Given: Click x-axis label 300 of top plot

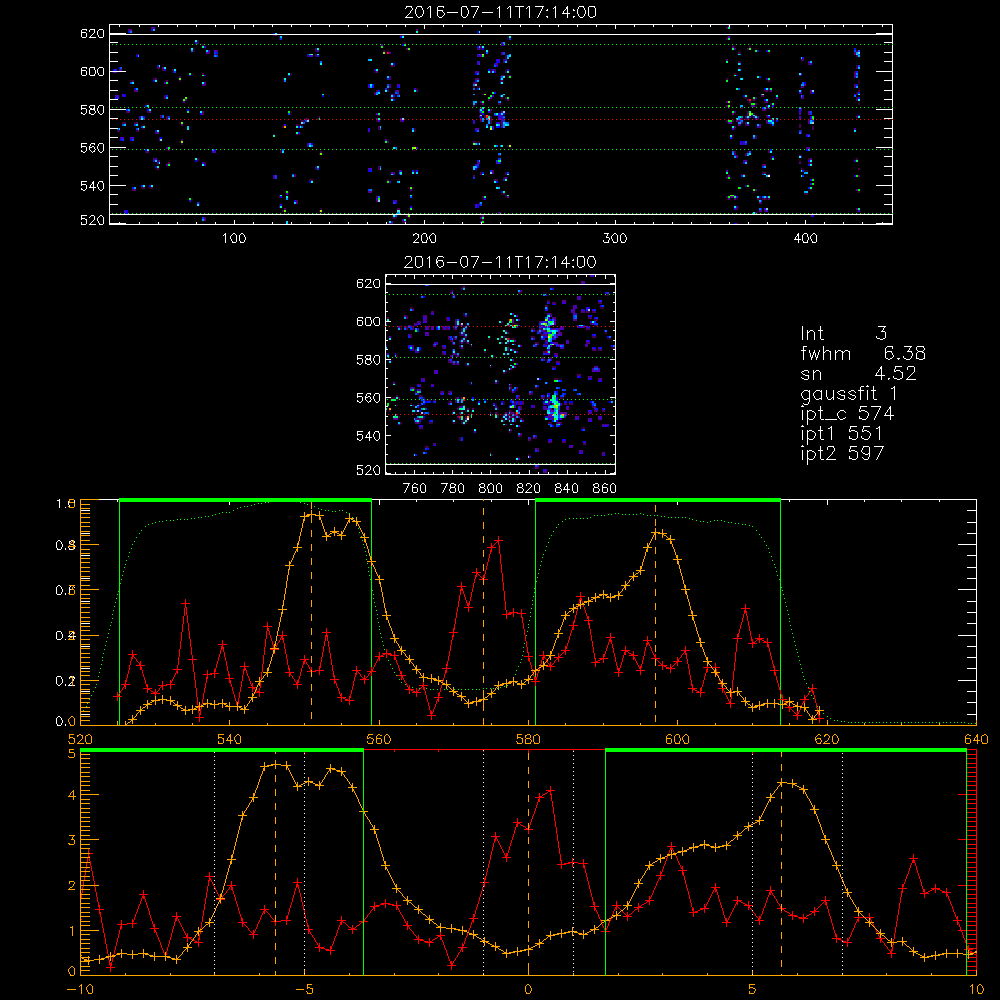Looking at the screenshot, I should tap(615, 239).
